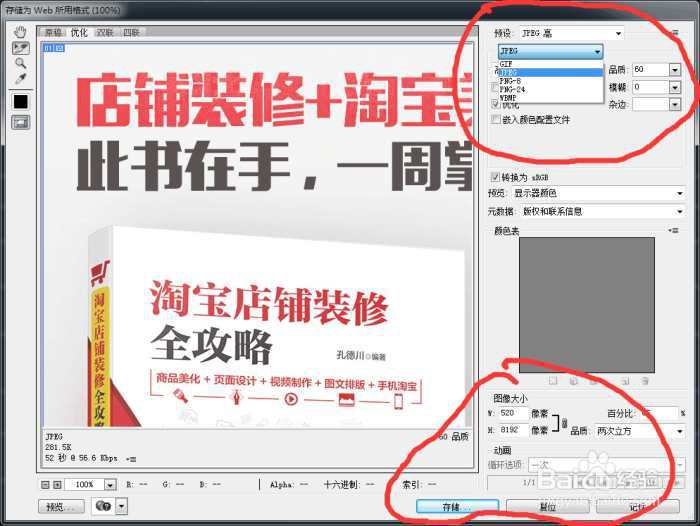Switch to the 原稿 tab
The height and width of the screenshot is (526, 700).
pos(53,33)
